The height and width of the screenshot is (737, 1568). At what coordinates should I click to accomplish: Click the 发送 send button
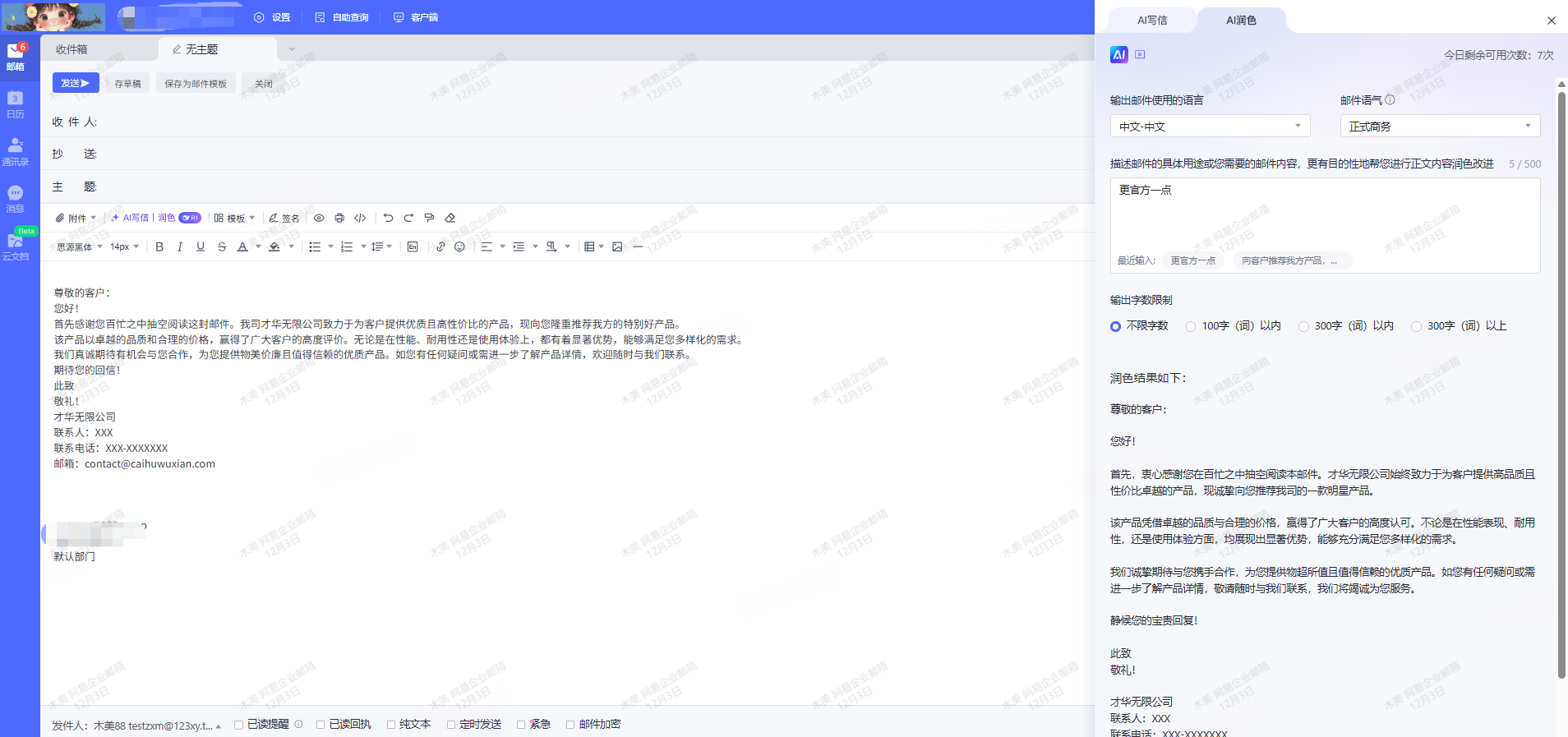tap(76, 83)
